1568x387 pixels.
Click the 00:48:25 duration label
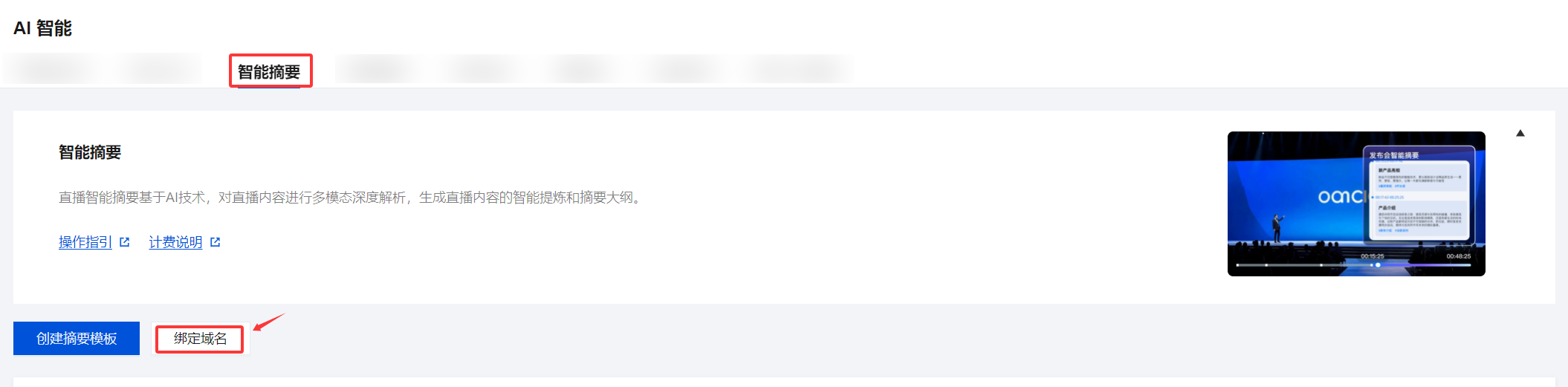[x=1458, y=256]
